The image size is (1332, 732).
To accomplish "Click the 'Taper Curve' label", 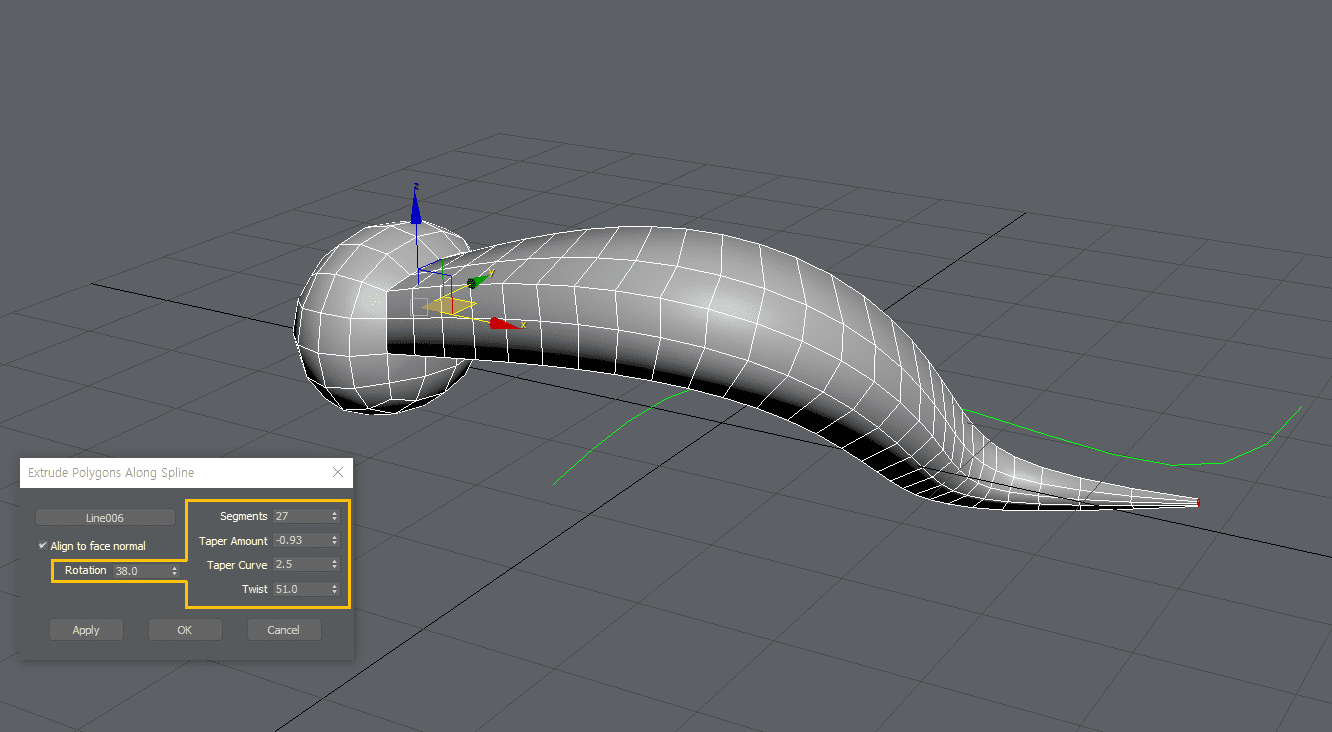I will pyautogui.click(x=237, y=565).
